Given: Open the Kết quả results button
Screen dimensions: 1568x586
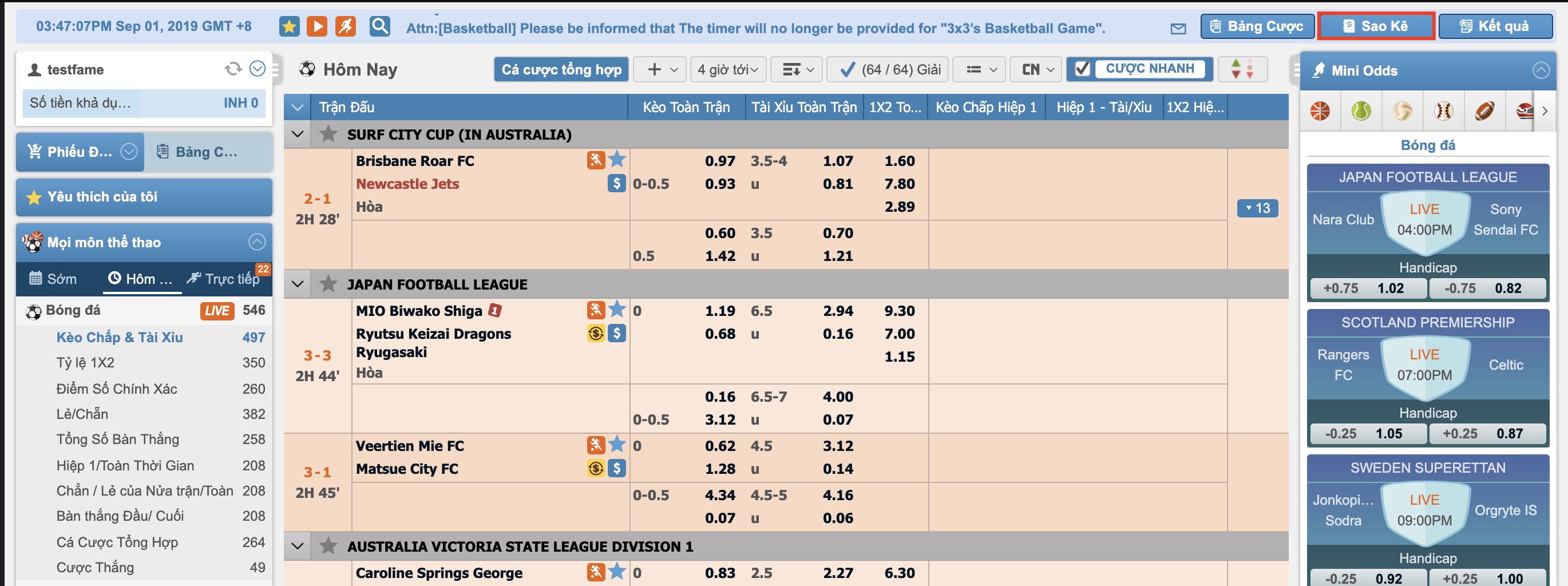Looking at the screenshot, I should pos(1494,26).
